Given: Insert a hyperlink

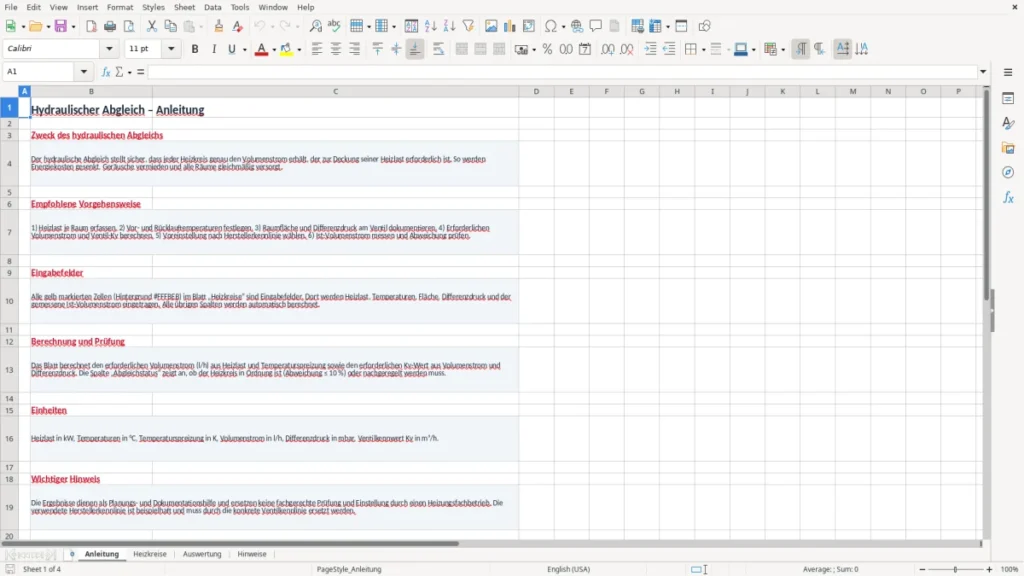Looking at the screenshot, I should tap(577, 26).
